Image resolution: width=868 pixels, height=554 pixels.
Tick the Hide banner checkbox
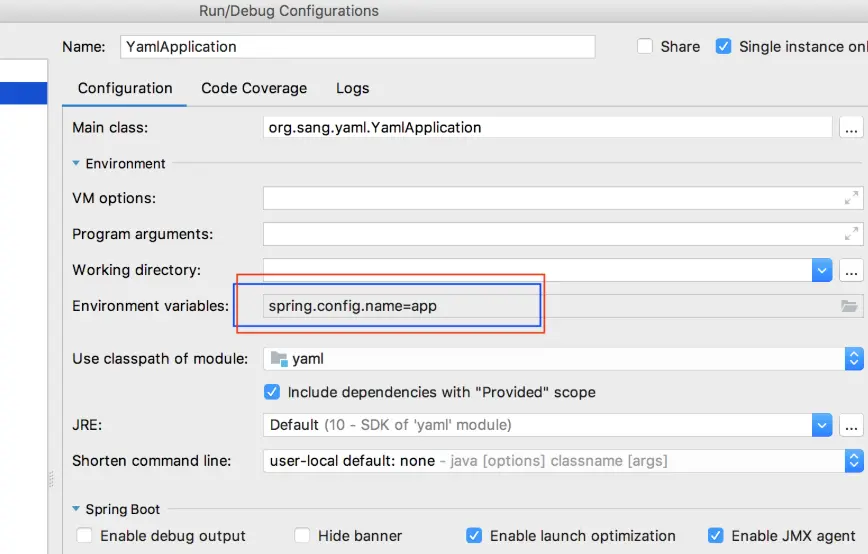pyautogui.click(x=302, y=535)
